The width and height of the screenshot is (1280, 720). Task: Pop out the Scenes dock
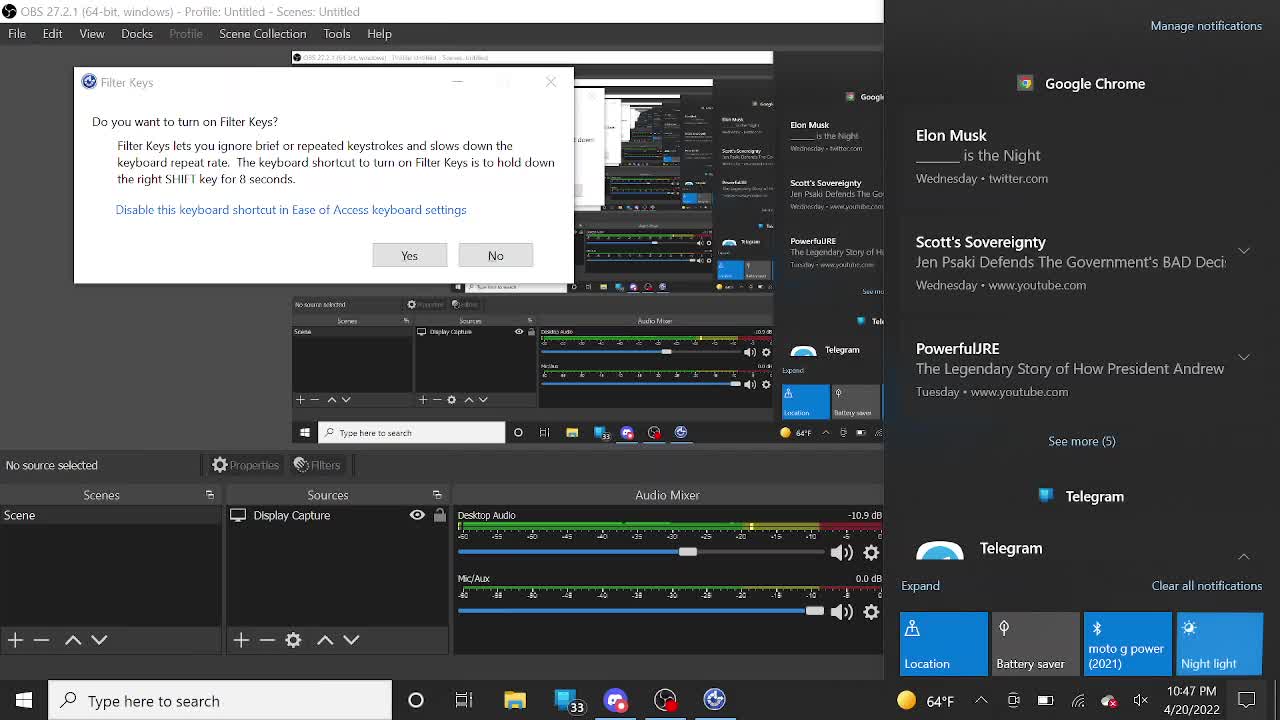click(x=210, y=495)
